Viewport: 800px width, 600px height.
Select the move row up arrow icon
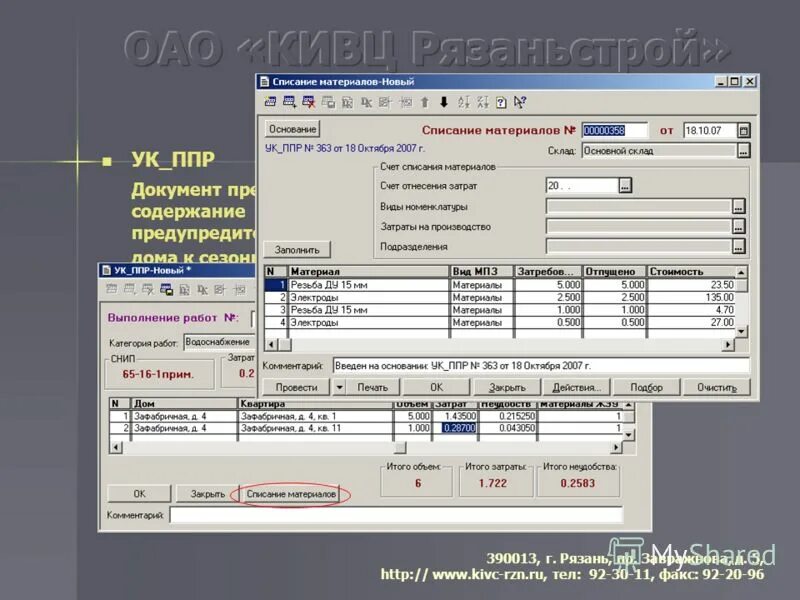(424, 102)
